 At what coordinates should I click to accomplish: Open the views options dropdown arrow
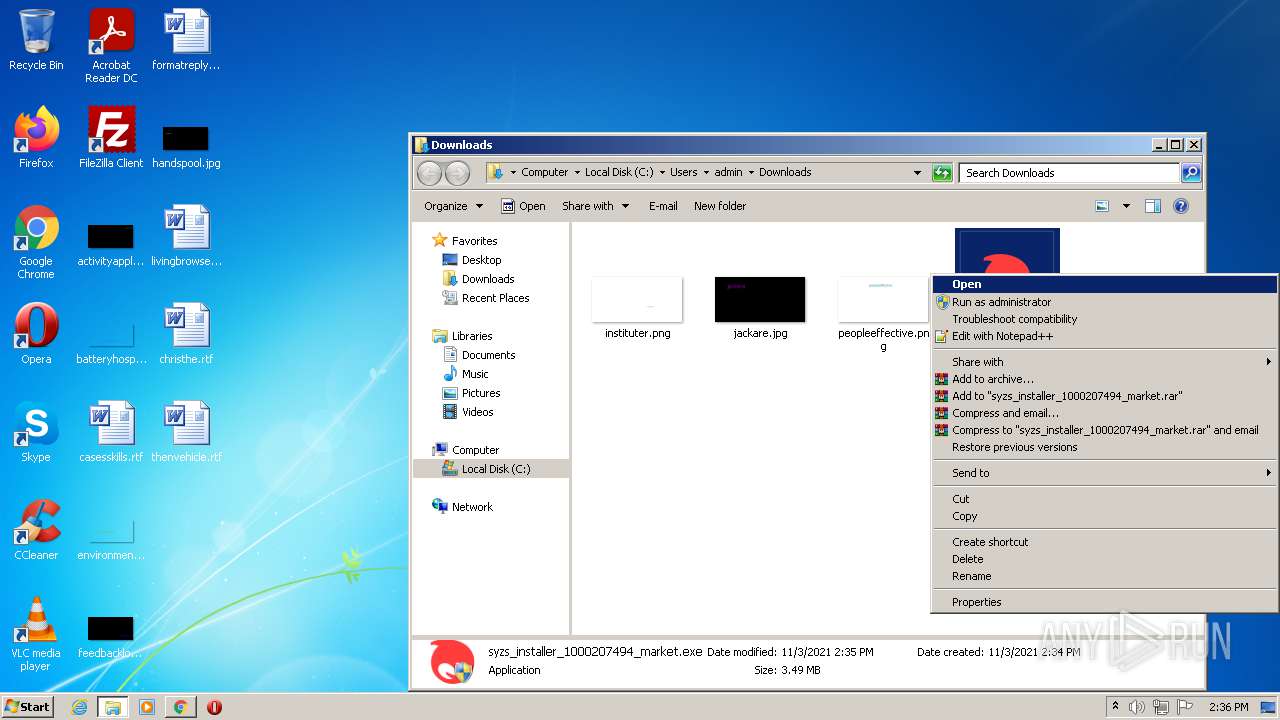1126,206
